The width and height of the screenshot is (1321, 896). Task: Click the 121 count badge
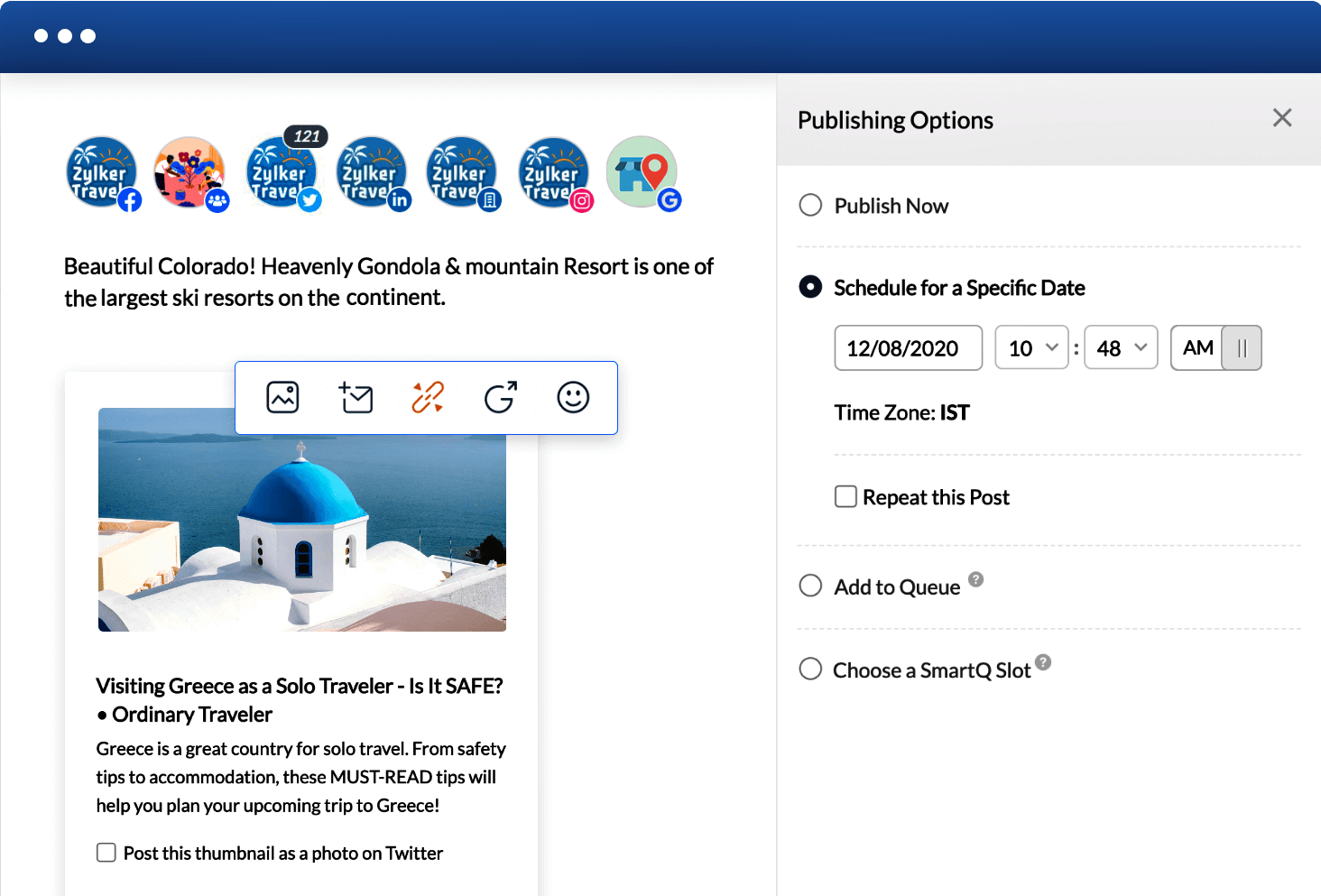coord(306,136)
